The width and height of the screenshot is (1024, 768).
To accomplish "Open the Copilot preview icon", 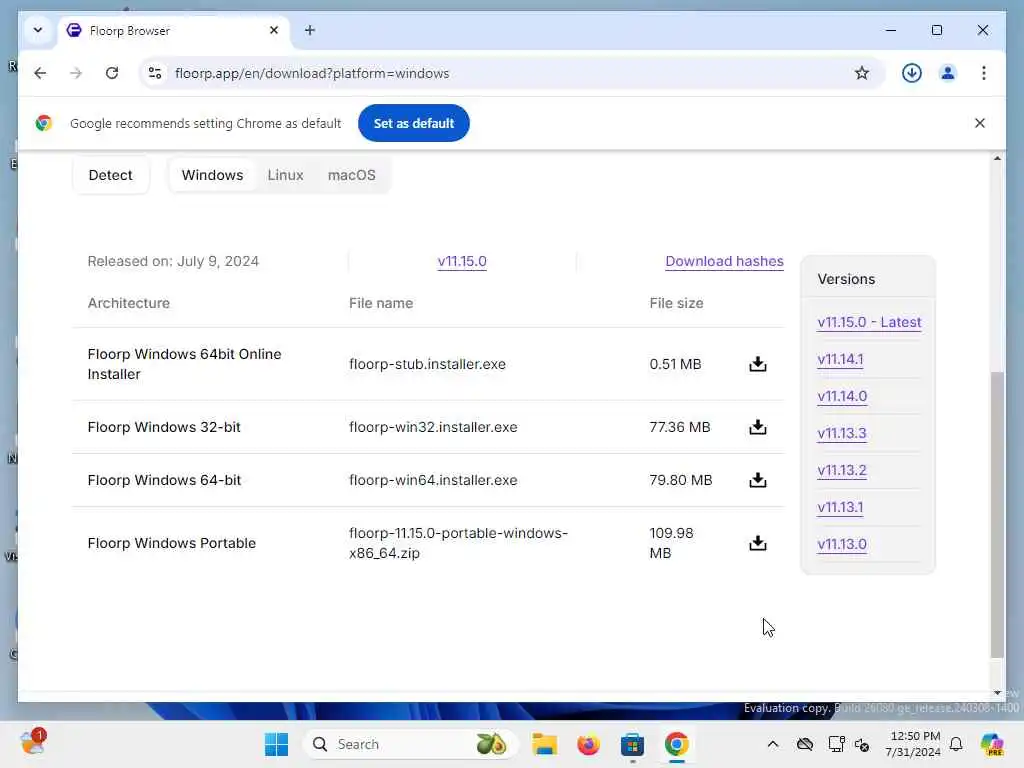I will pos(992,744).
